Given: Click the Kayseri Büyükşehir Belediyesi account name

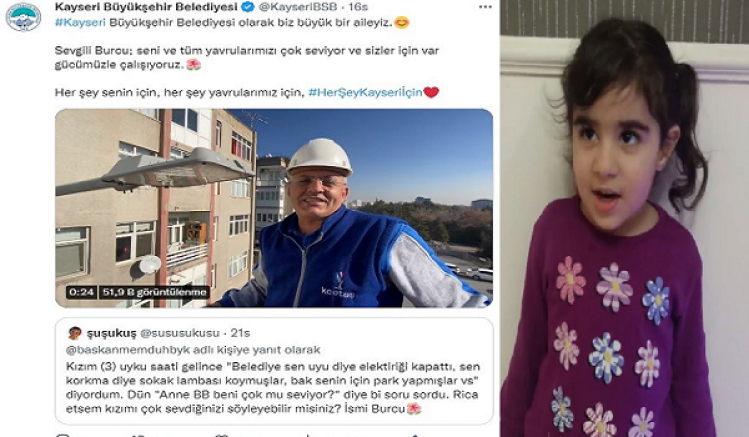Looking at the screenshot, I should (x=146, y=7).
